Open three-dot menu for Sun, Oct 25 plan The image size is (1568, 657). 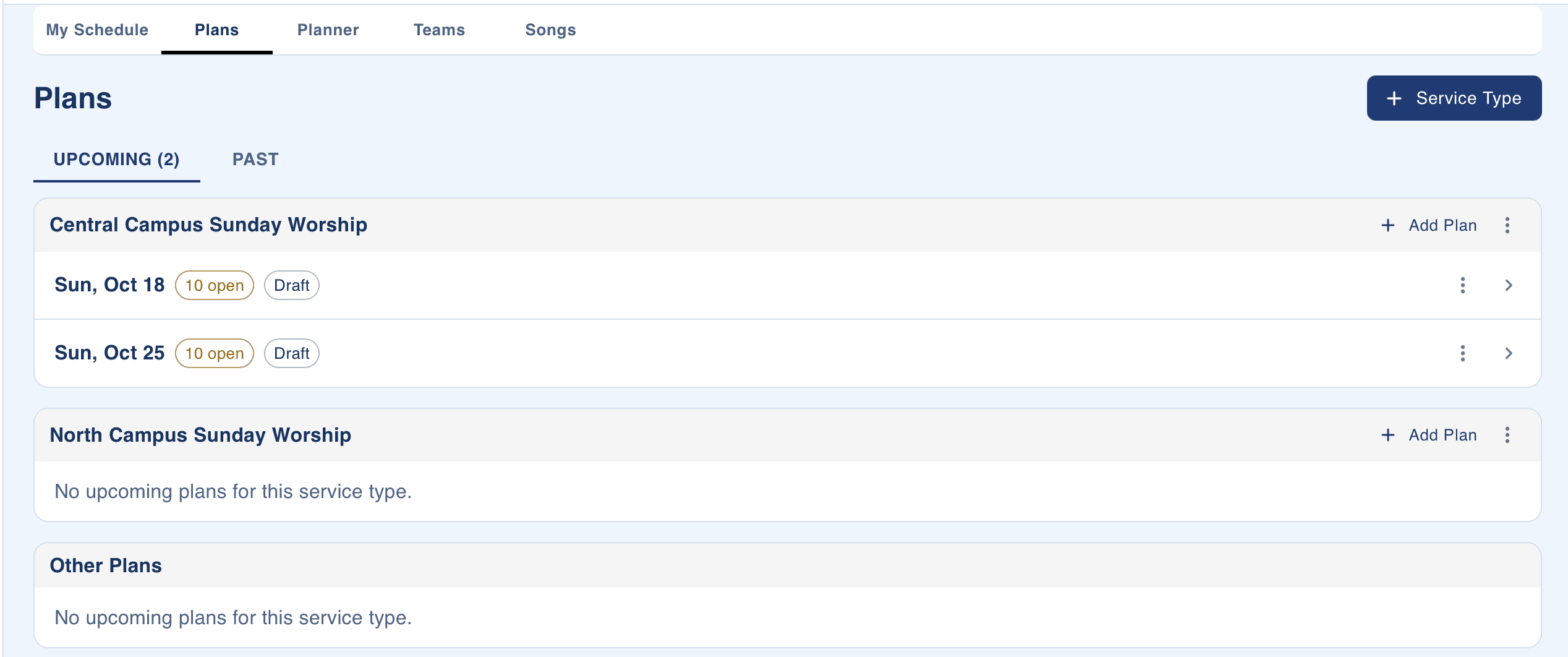1462,353
